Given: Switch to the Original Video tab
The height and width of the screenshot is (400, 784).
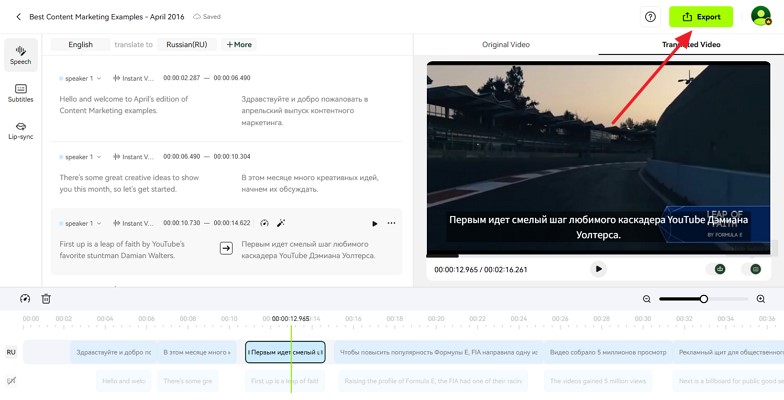Looking at the screenshot, I should pyautogui.click(x=506, y=44).
